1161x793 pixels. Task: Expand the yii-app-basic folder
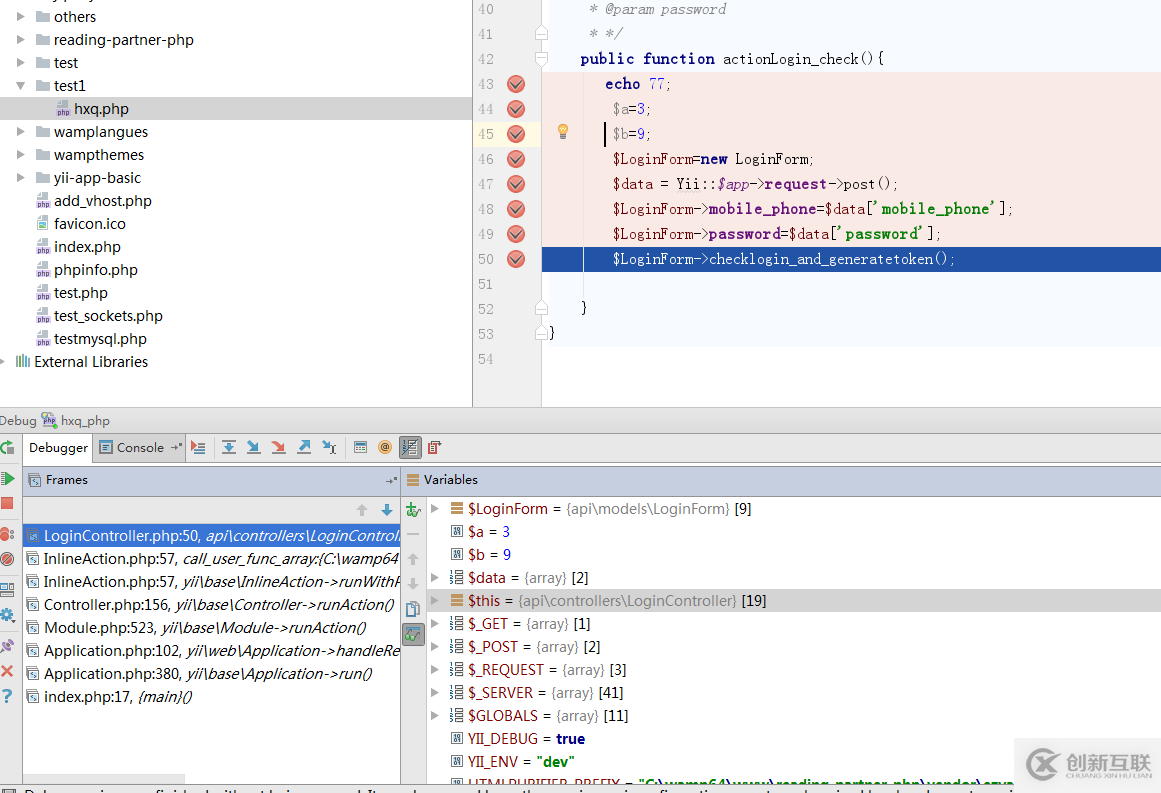pos(21,177)
